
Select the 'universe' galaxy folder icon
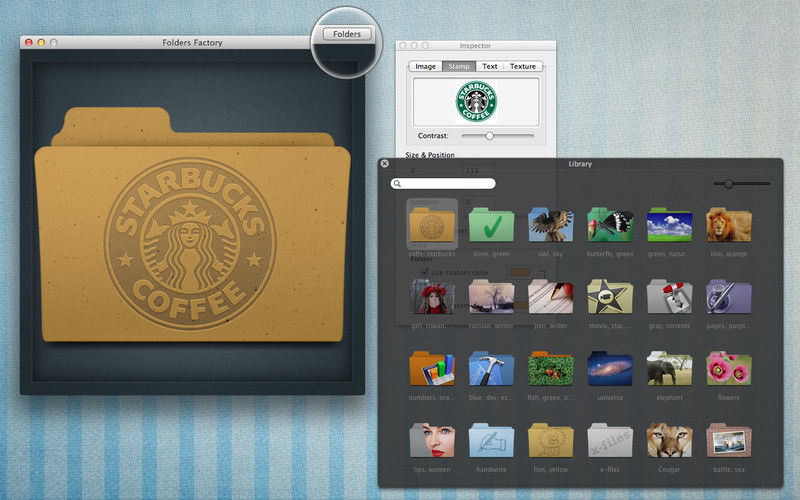610,368
